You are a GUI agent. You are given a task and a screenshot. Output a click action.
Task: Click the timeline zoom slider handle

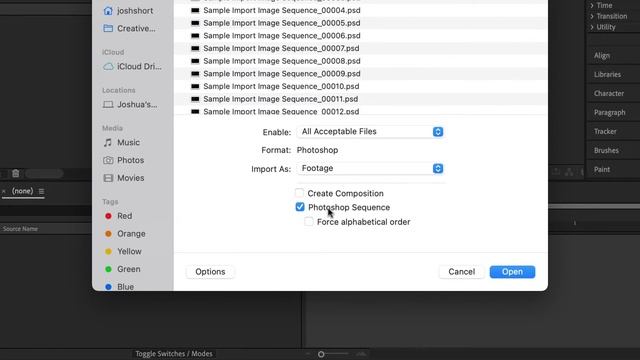[321, 354]
